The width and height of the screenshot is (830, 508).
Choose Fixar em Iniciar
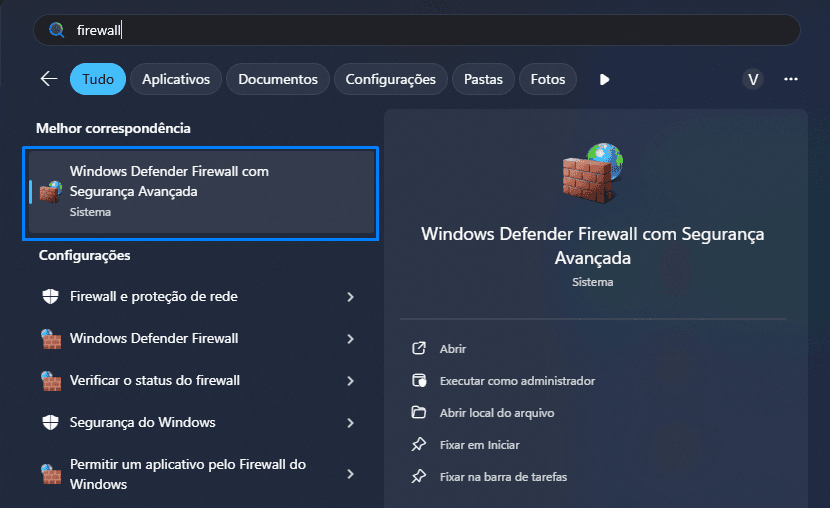480,445
